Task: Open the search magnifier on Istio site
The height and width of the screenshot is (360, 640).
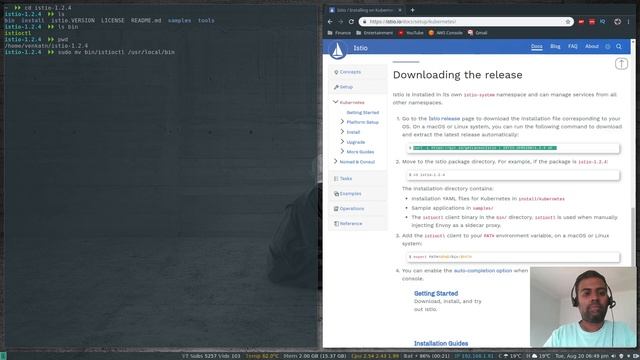Action: point(619,47)
